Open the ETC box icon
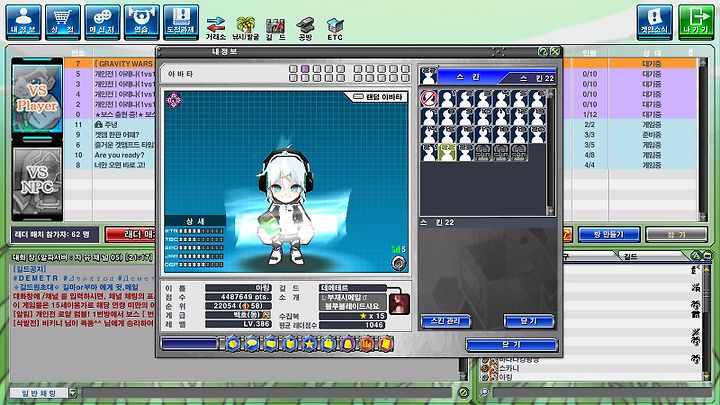720x405 pixels. (x=335, y=28)
